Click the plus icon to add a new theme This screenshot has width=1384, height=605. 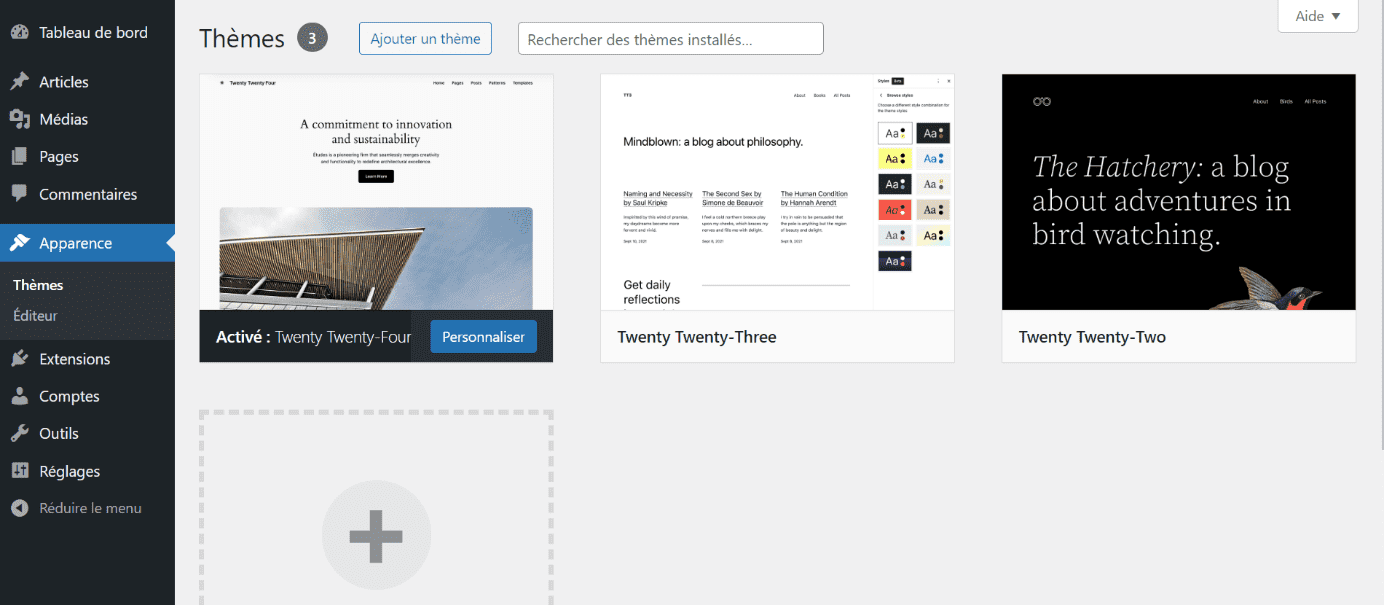pos(376,536)
